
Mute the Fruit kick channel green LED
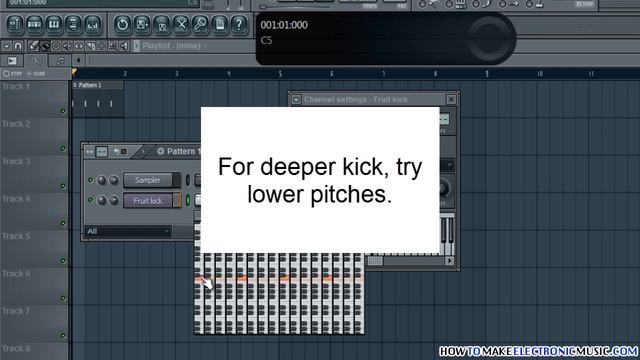click(91, 200)
